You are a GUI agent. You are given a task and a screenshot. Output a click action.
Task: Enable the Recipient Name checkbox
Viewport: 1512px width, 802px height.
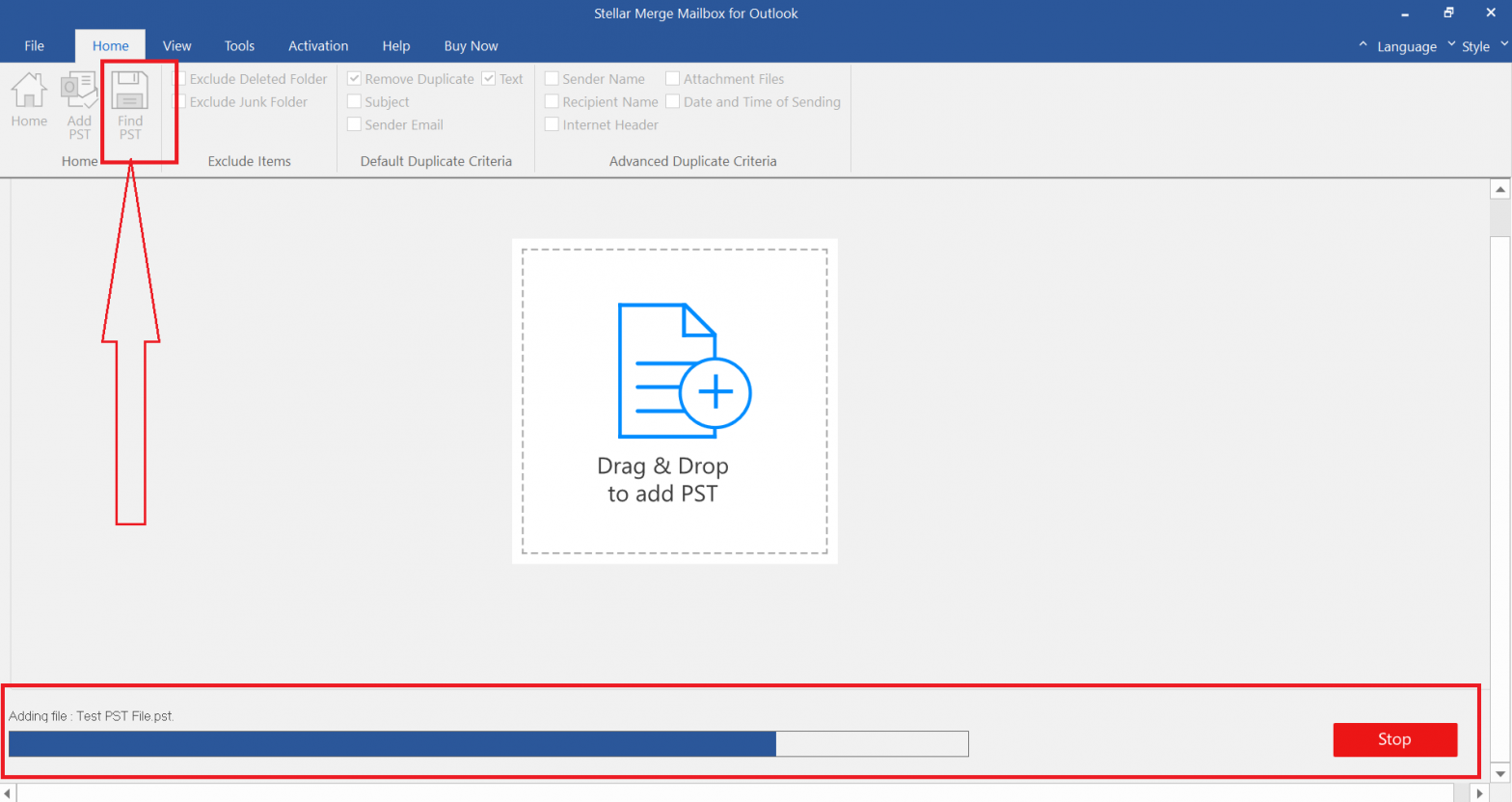(552, 101)
